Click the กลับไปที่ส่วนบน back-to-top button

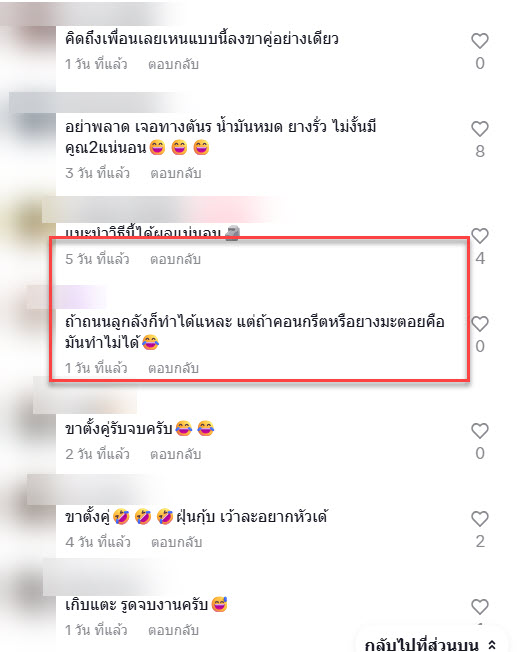click(431, 645)
